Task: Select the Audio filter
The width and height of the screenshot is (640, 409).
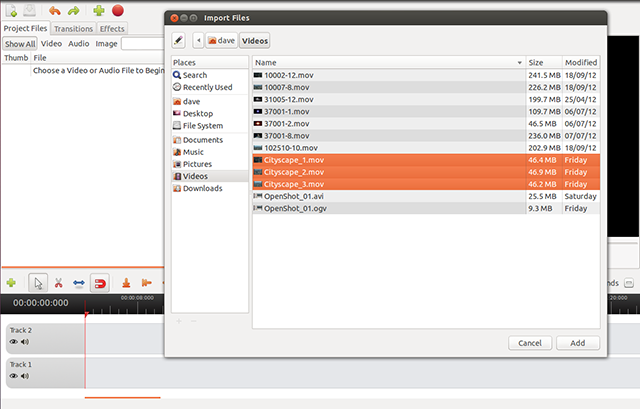Action: point(78,44)
